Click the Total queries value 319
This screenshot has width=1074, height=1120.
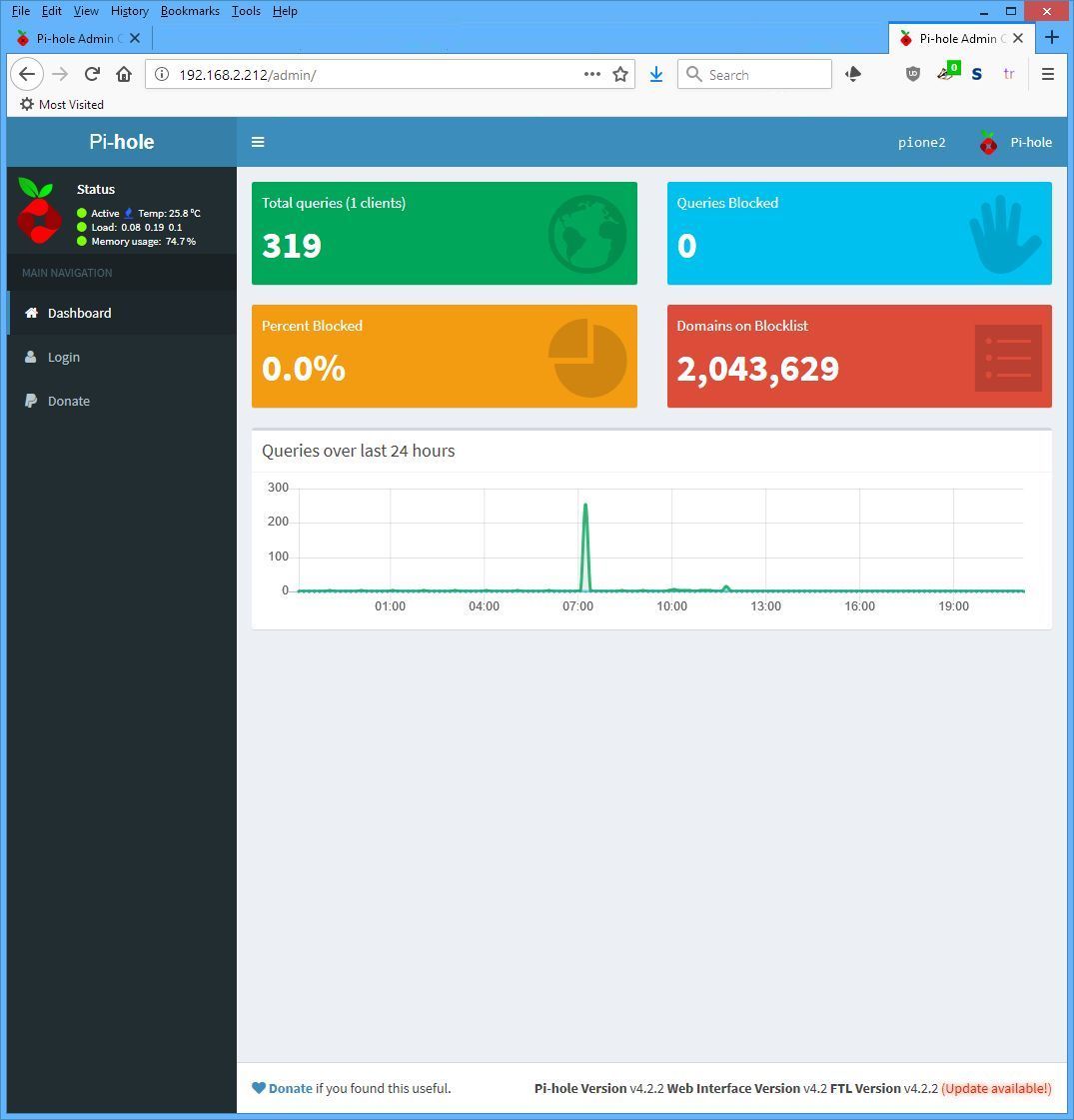point(292,246)
